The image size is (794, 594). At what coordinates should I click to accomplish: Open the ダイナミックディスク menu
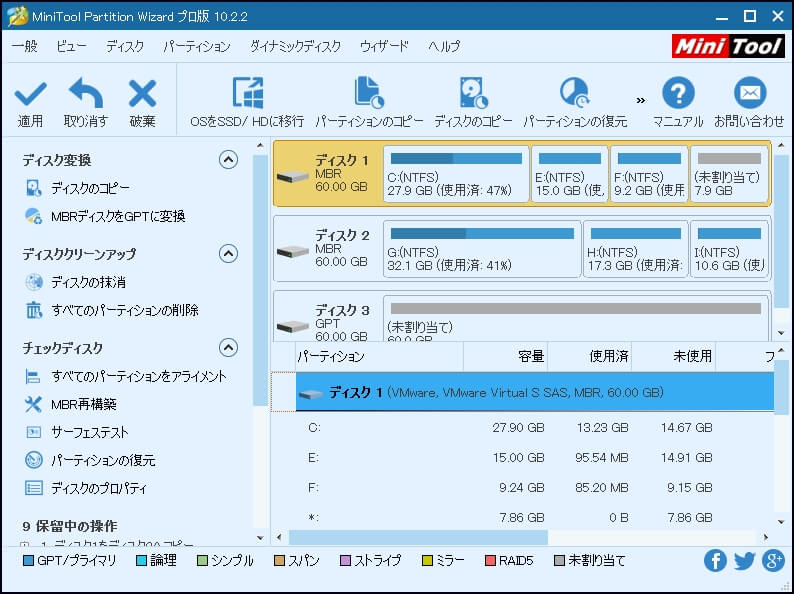(295, 47)
